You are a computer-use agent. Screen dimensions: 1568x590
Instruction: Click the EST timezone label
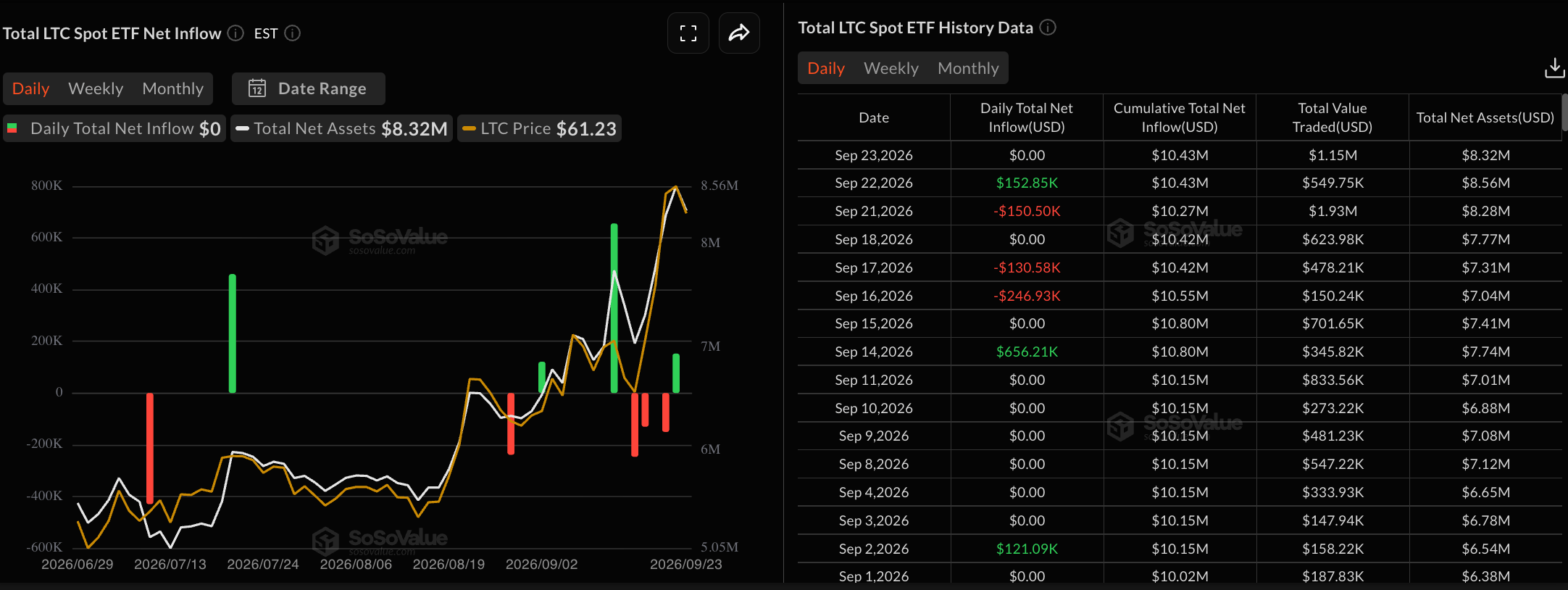[266, 33]
